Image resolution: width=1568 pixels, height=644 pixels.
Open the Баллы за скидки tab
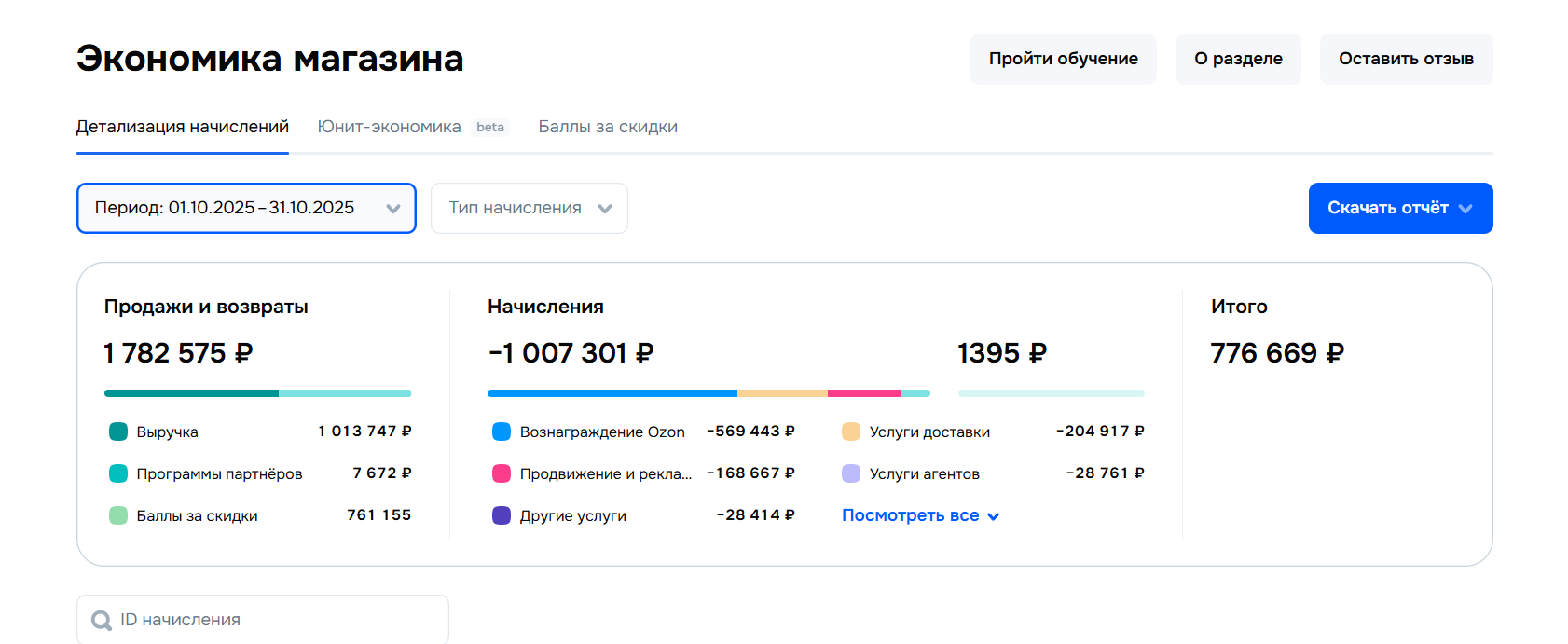tap(608, 127)
